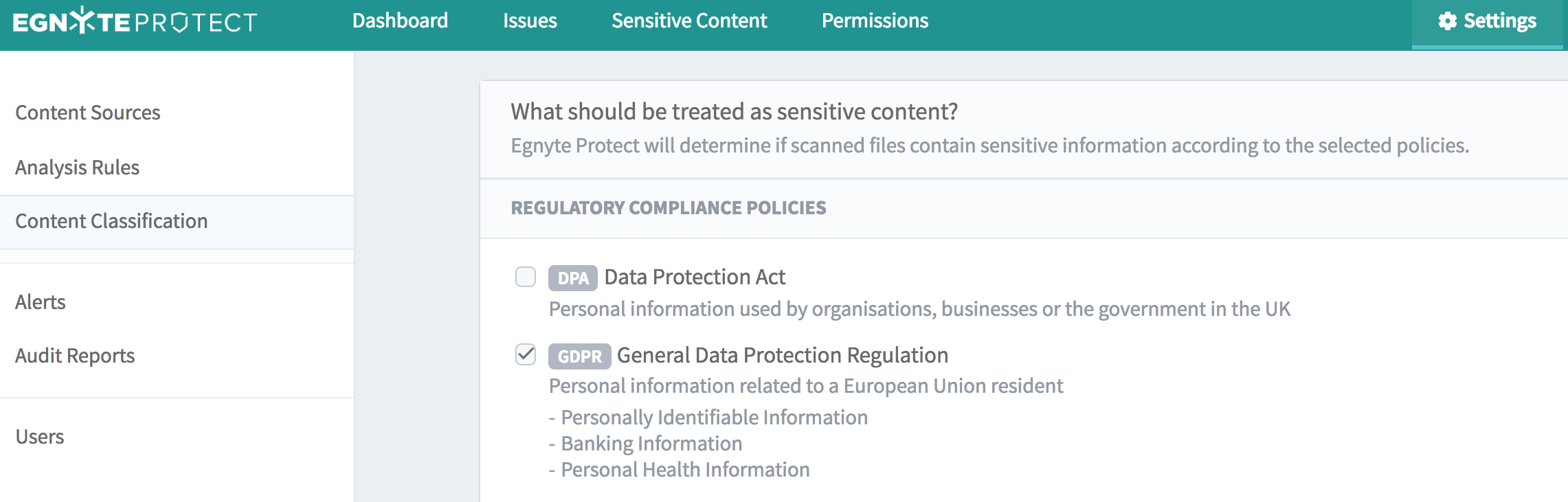This screenshot has height=502, width=1568.
Task: Switch to the Sensitive Content tab
Action: point(689,21)
